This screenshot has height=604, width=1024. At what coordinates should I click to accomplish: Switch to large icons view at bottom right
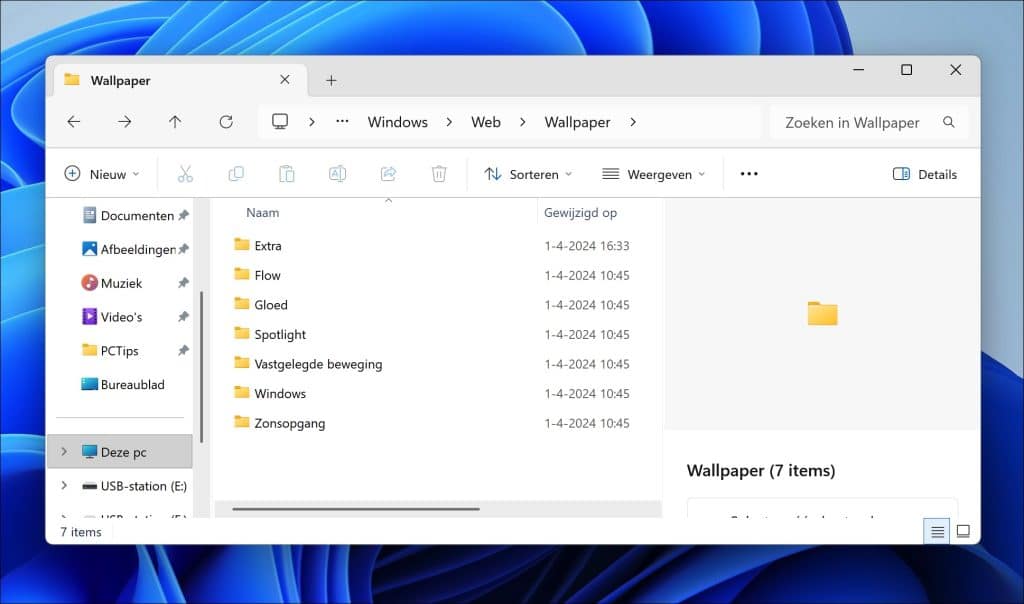[x=963, y=531]
